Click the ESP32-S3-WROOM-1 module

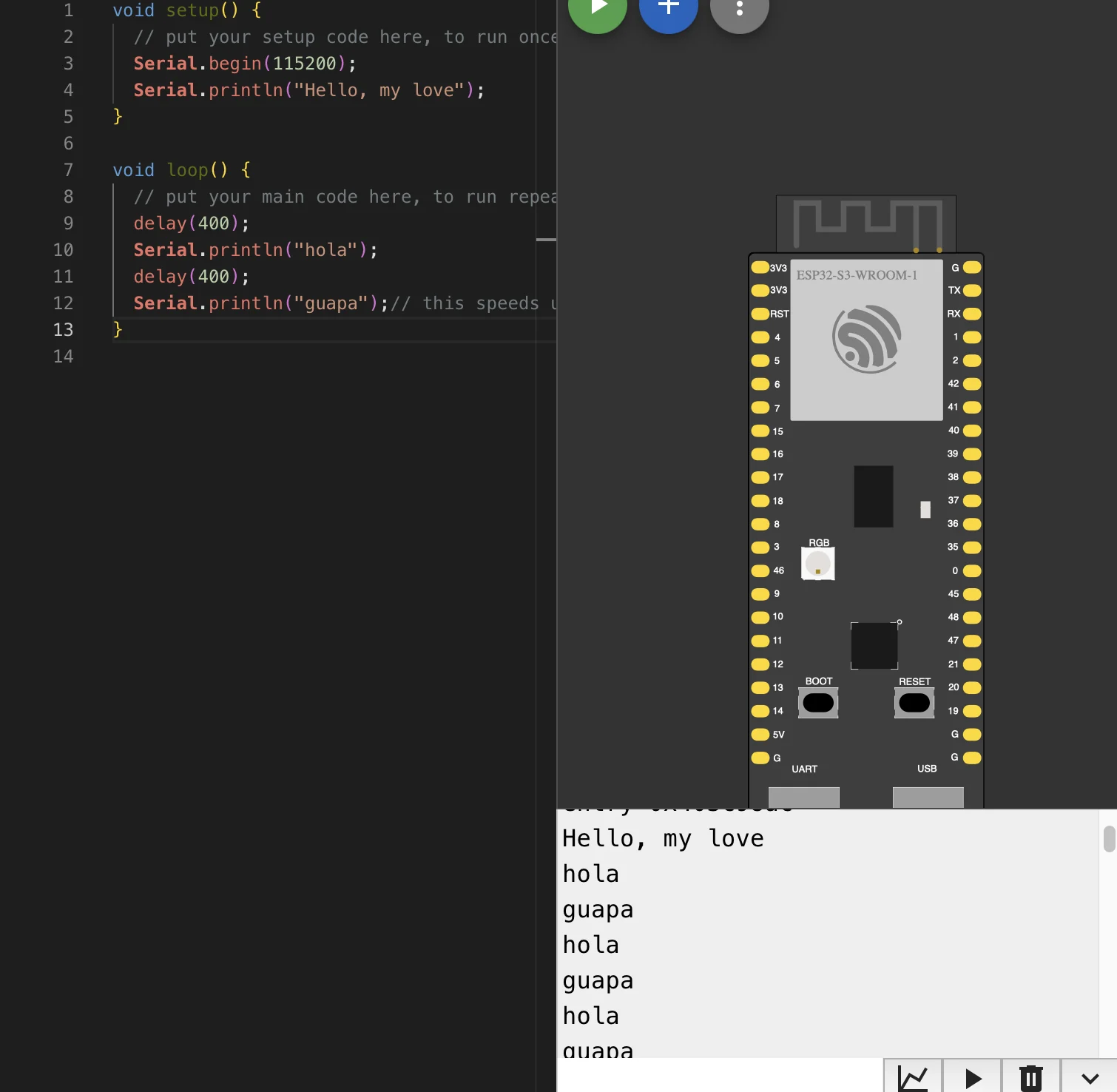866,340
